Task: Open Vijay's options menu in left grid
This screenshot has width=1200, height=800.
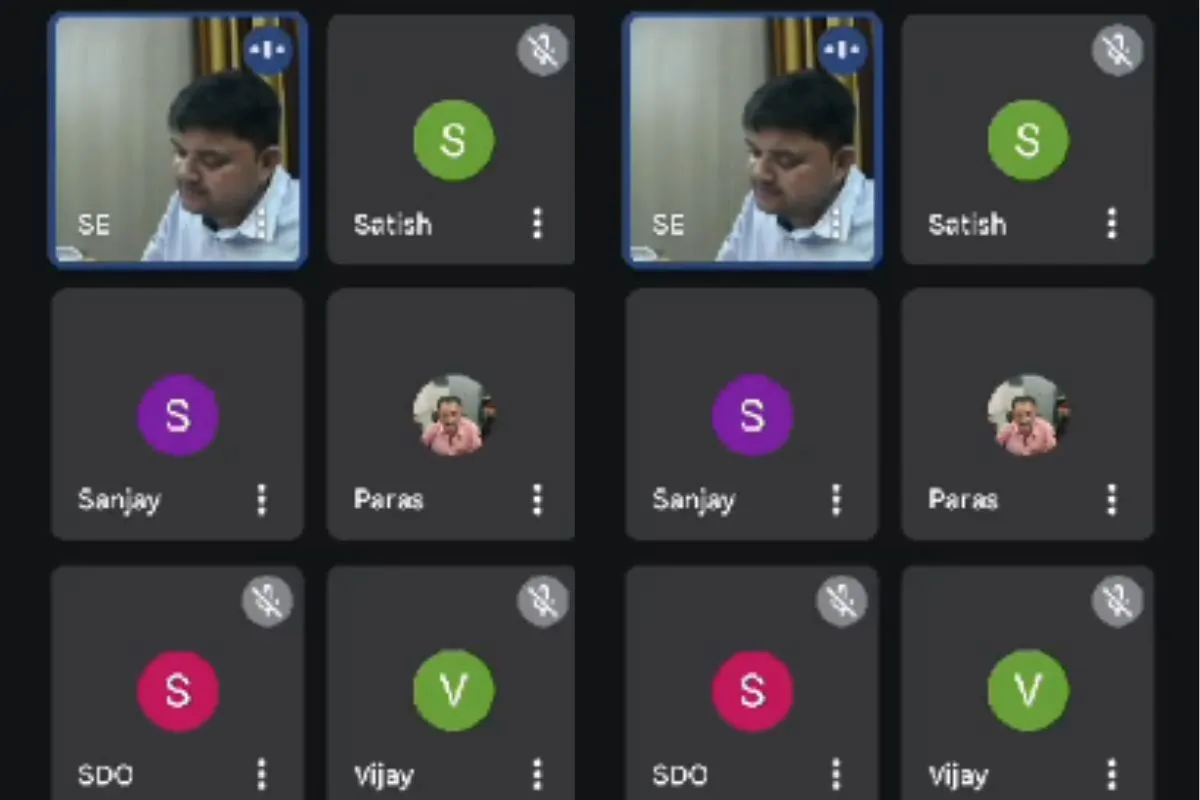Action: (537, 774)
